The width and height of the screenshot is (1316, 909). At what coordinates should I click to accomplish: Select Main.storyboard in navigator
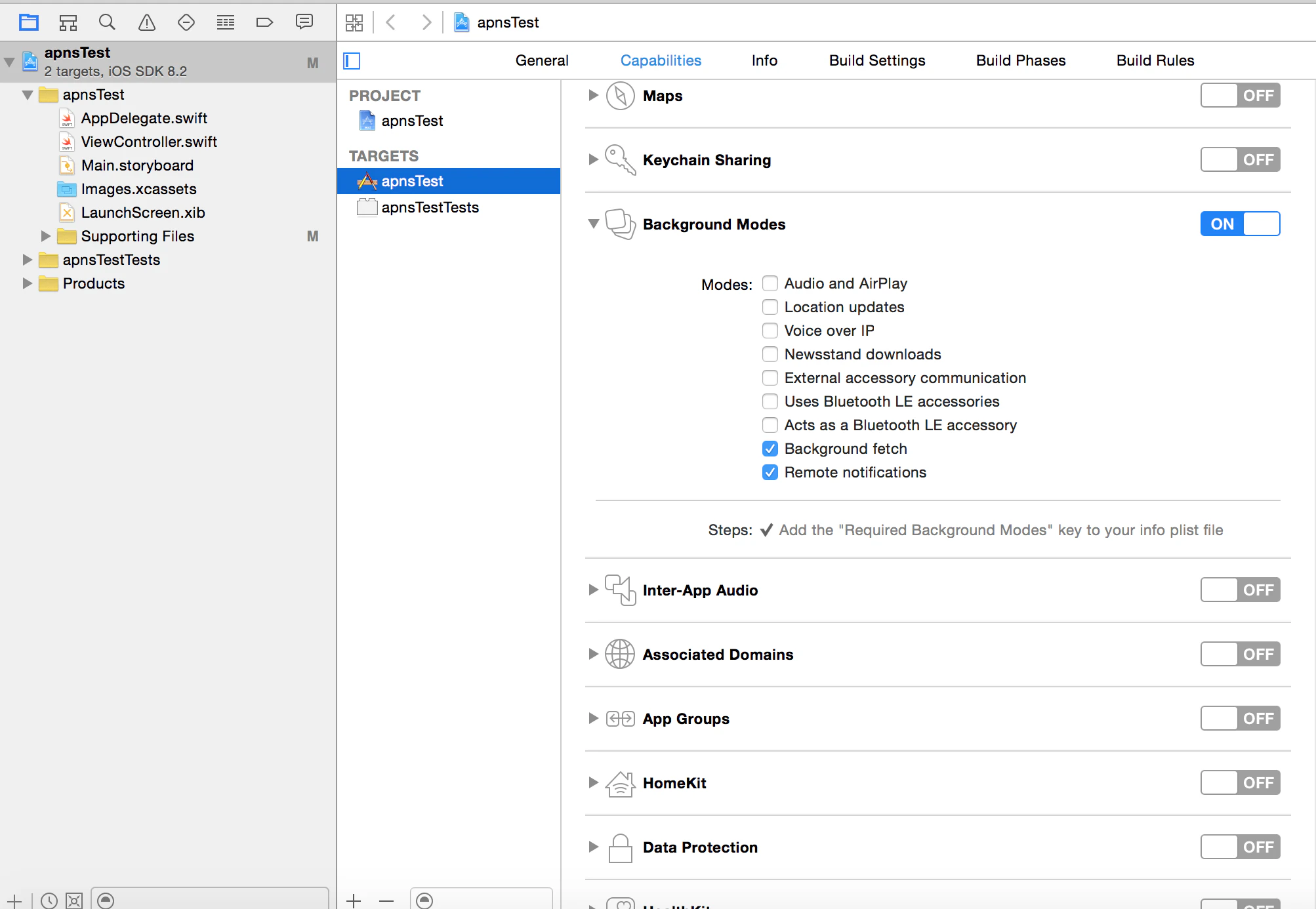click(x=137, y=165)
